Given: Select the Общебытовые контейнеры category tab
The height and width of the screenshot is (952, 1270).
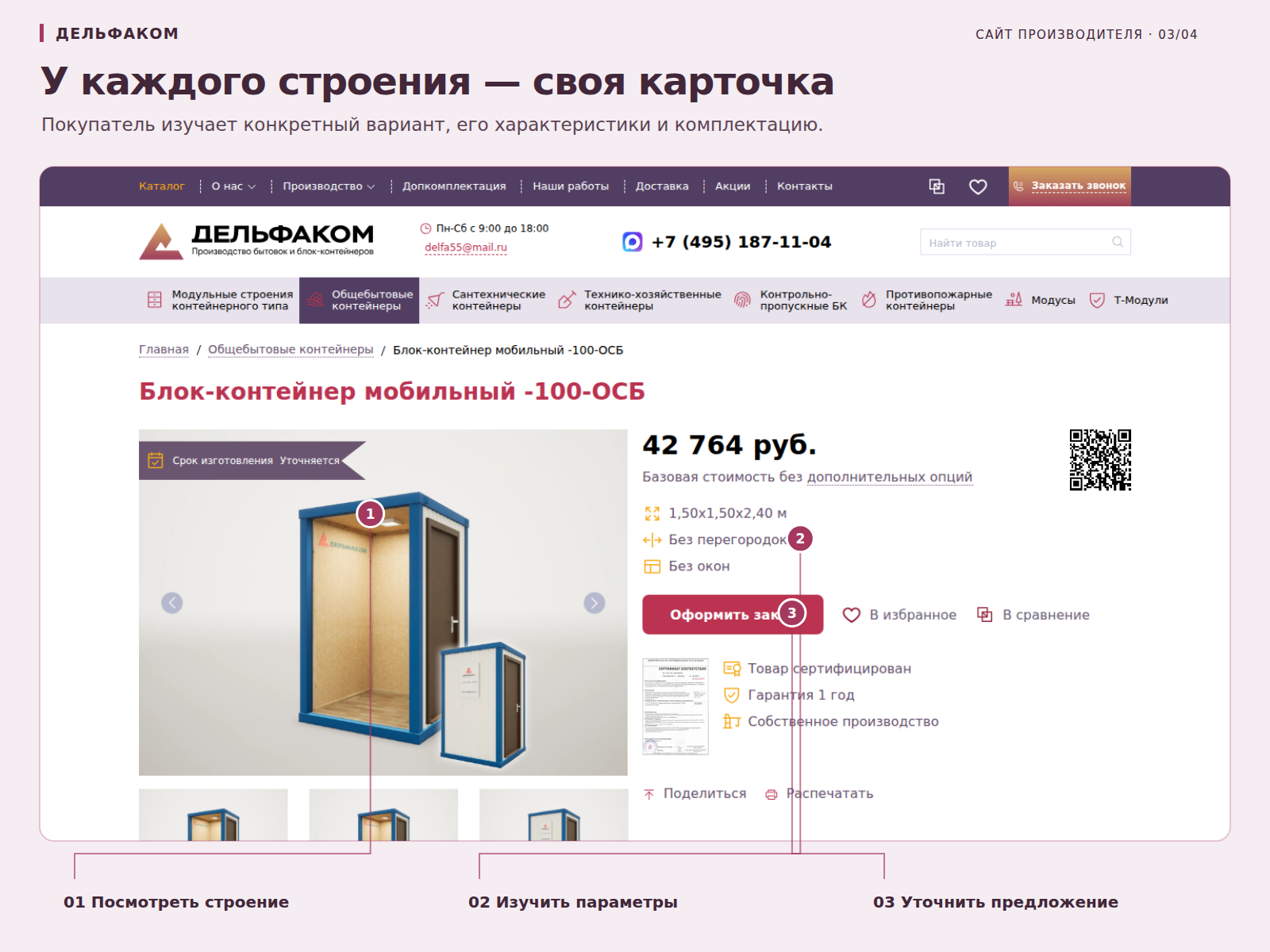Looking at the screenshot, I should (x=359, y=300).
